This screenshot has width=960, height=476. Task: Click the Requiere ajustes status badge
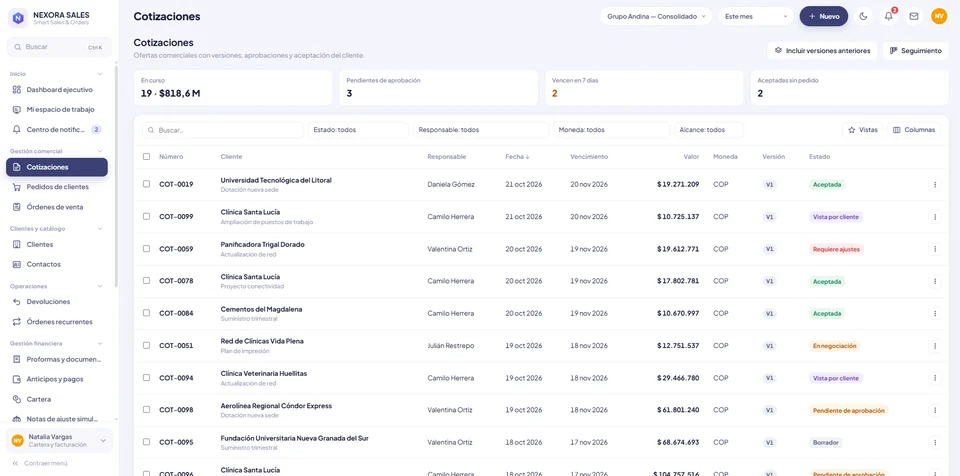pyautogui.click(x=836, y=249)
